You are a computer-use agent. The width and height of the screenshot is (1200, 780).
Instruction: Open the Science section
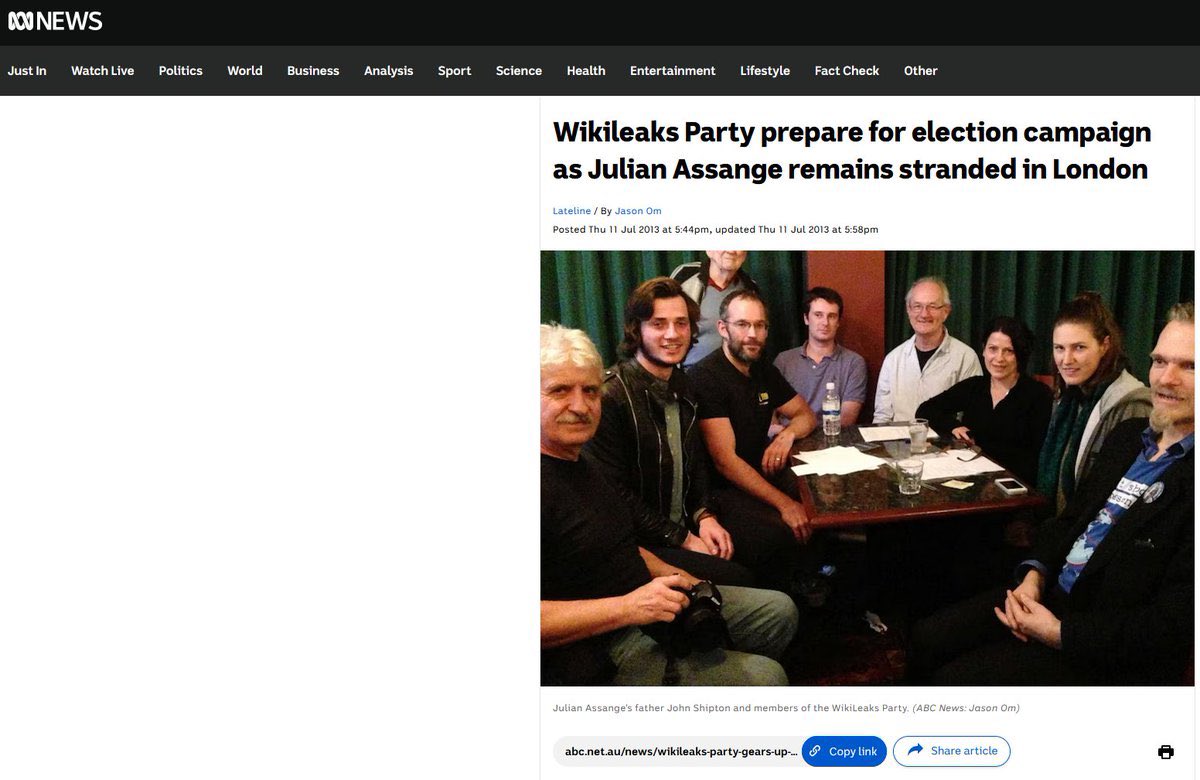tap(519, 71)
